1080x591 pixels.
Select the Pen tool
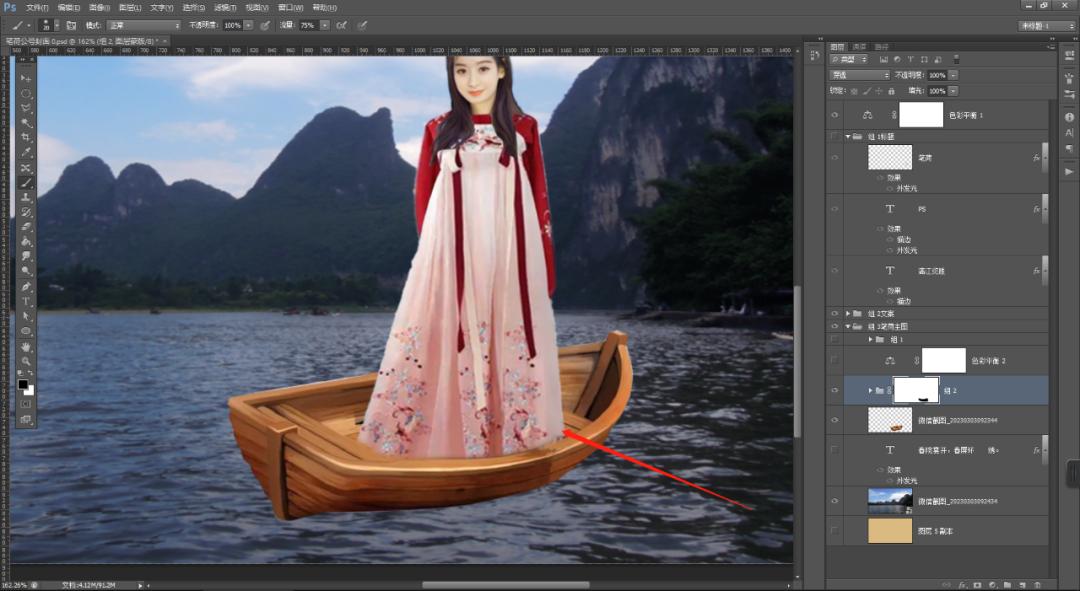point(25,287)
